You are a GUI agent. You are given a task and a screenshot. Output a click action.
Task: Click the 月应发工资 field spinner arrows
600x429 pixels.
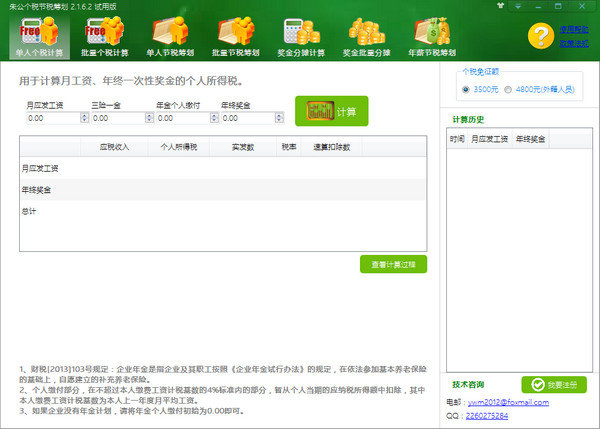[85, 118]
